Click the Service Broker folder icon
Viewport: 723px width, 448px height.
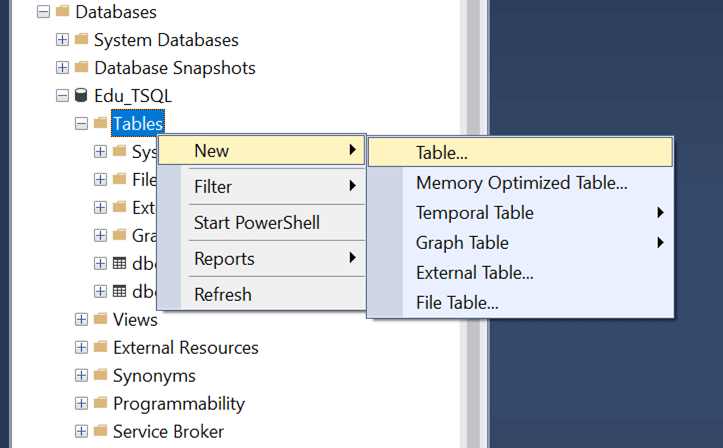100,432
